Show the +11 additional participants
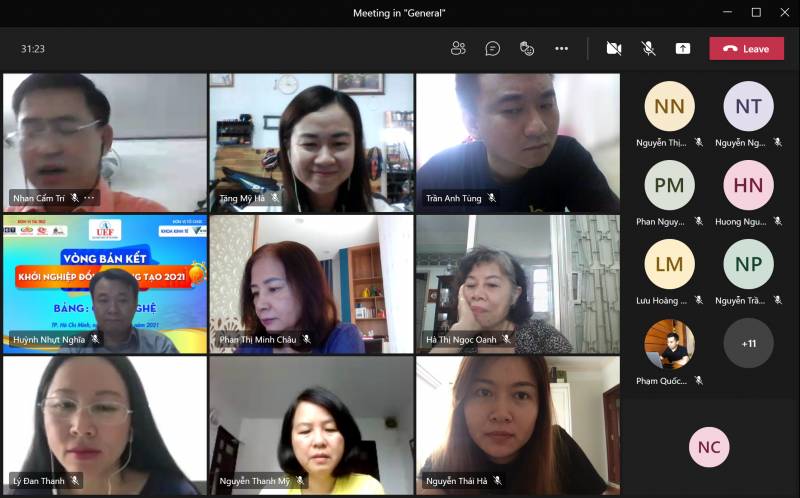800x498 pixels. point(748,344)
